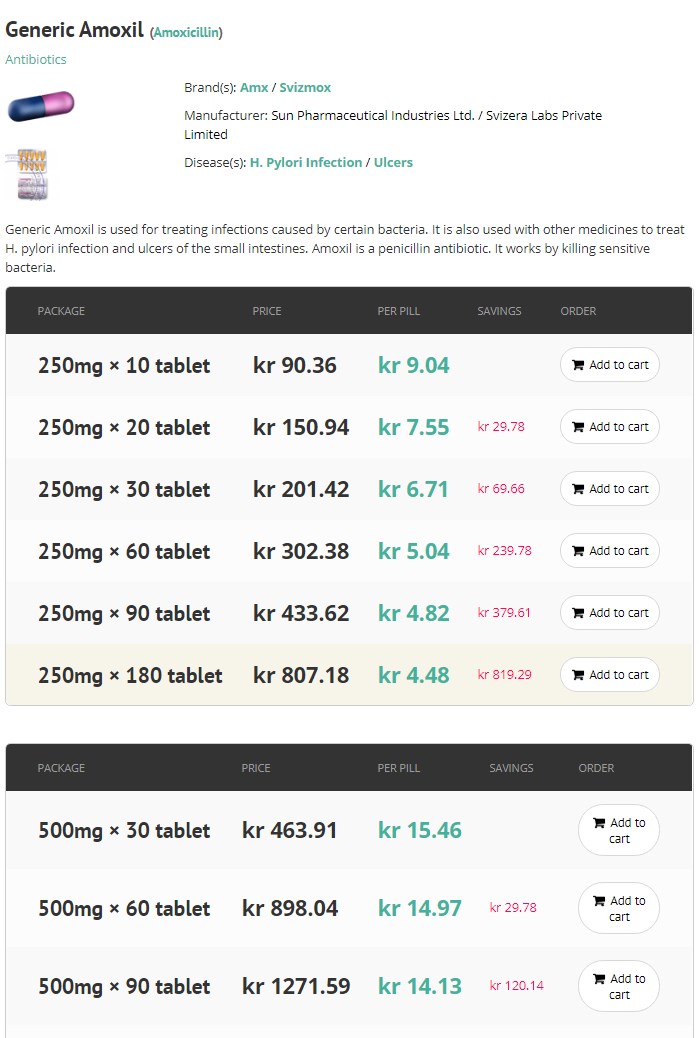The width and height of the screenshot is (699, 1038).
Task: Add 500mg × 90 tablet to cart
Action: coord(619,986)
